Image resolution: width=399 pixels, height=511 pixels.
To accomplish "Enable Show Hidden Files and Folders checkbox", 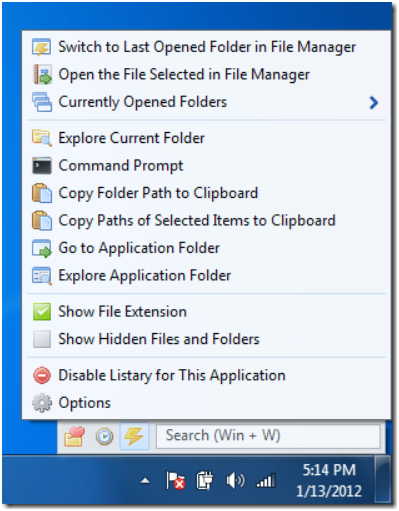I will (x=42, y=339).
